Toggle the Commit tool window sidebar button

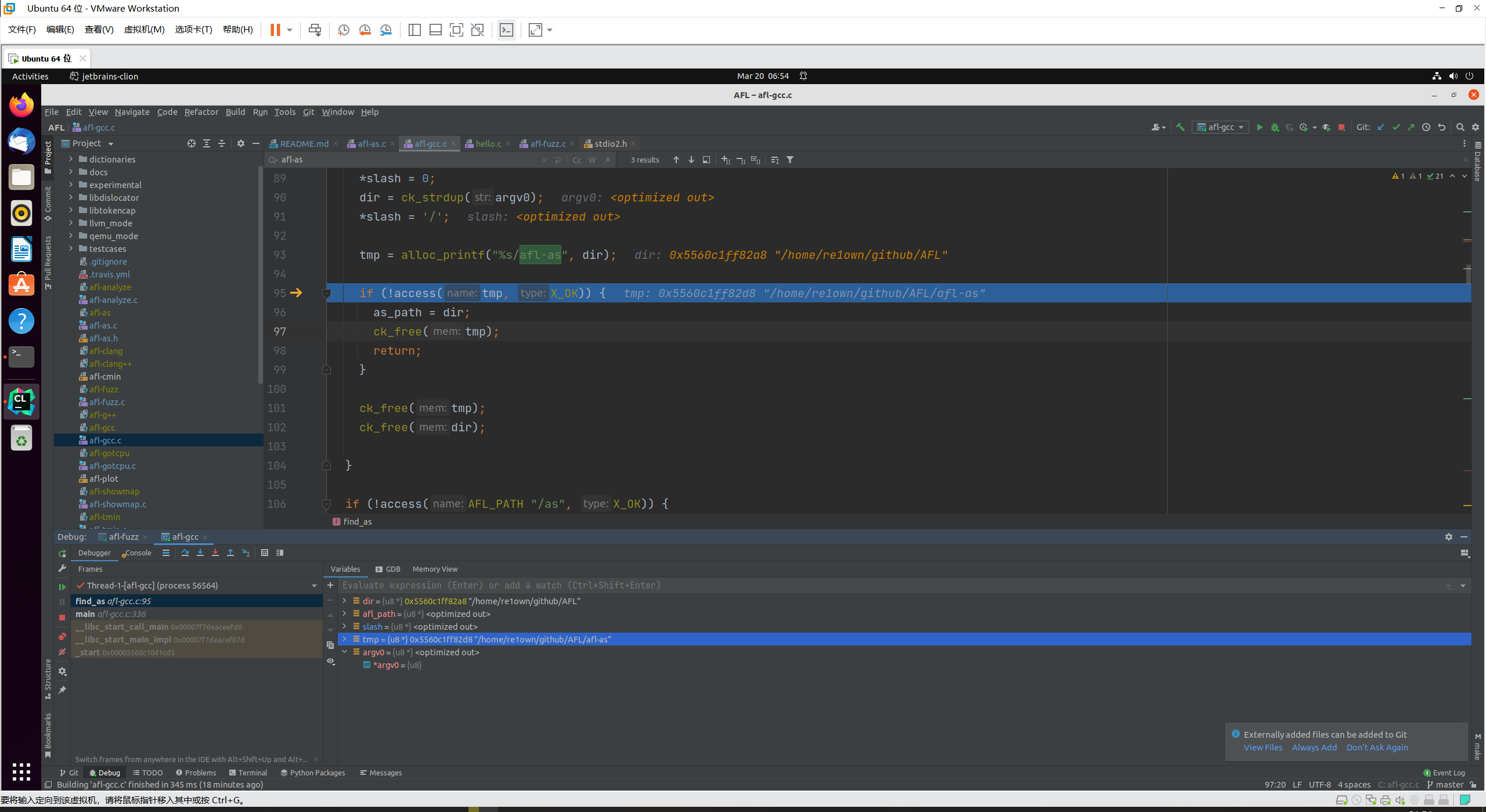(x=48, y=203)
